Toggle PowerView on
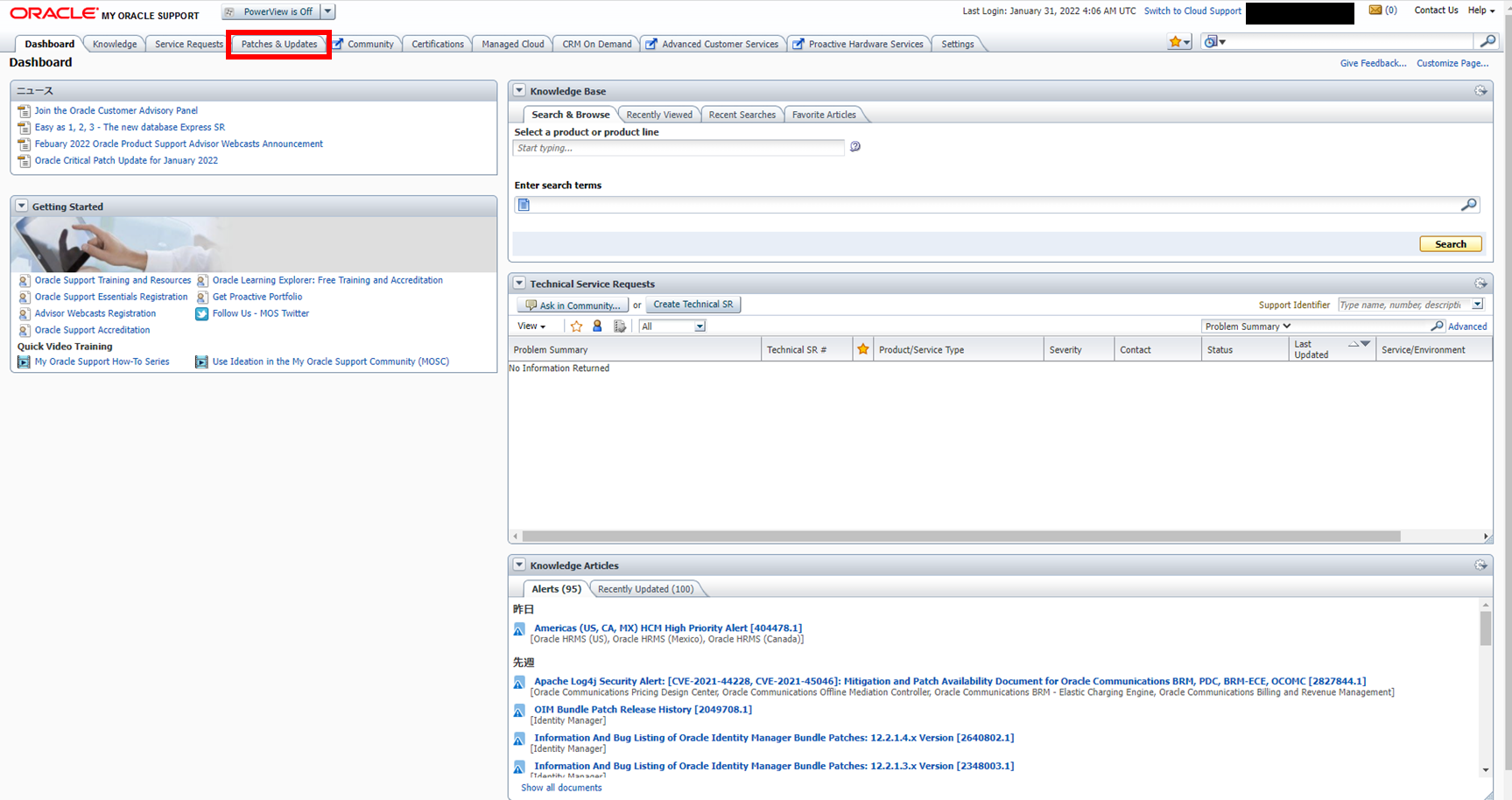 [277, 11]
